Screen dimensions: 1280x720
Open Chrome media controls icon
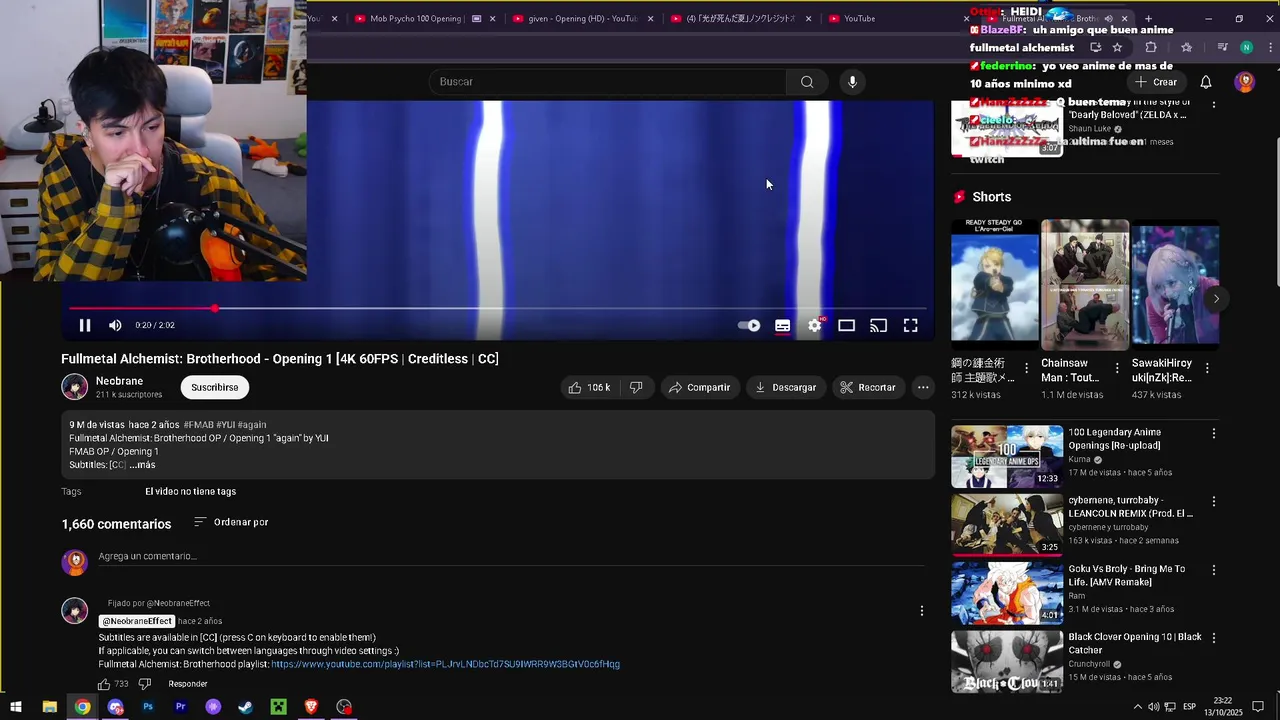point(1222,47)
